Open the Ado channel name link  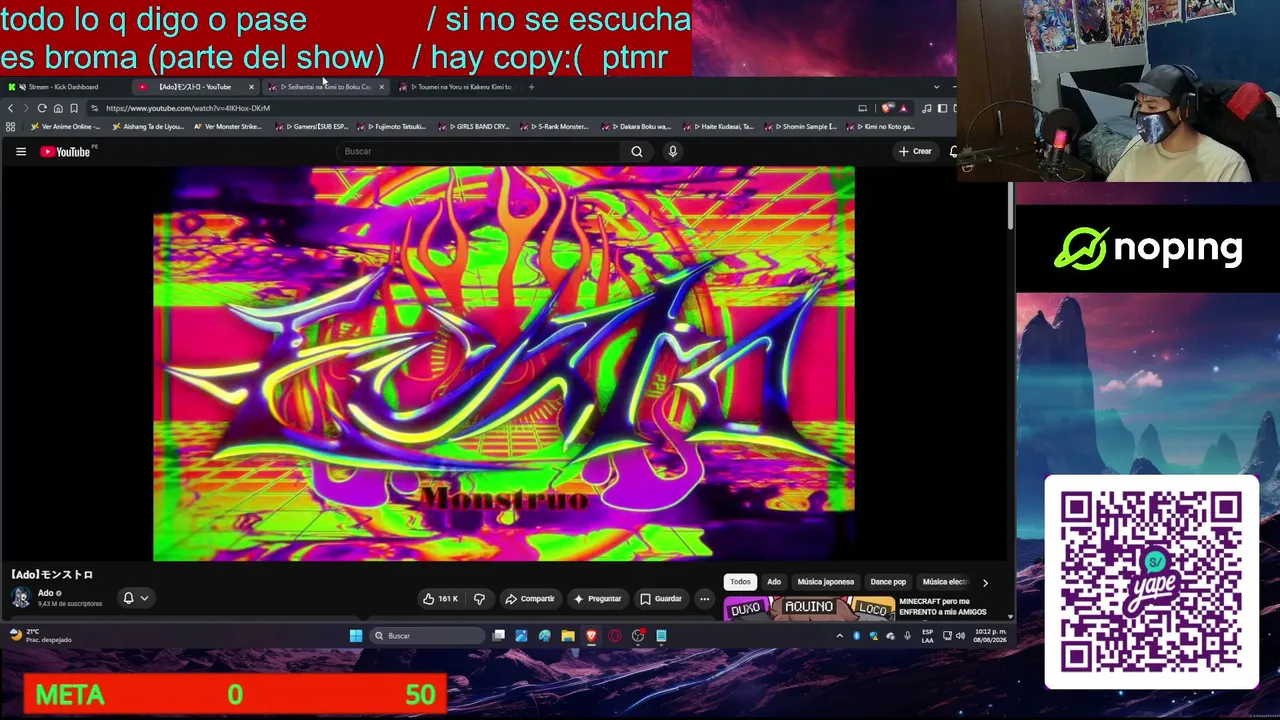(x=46, y=593)
